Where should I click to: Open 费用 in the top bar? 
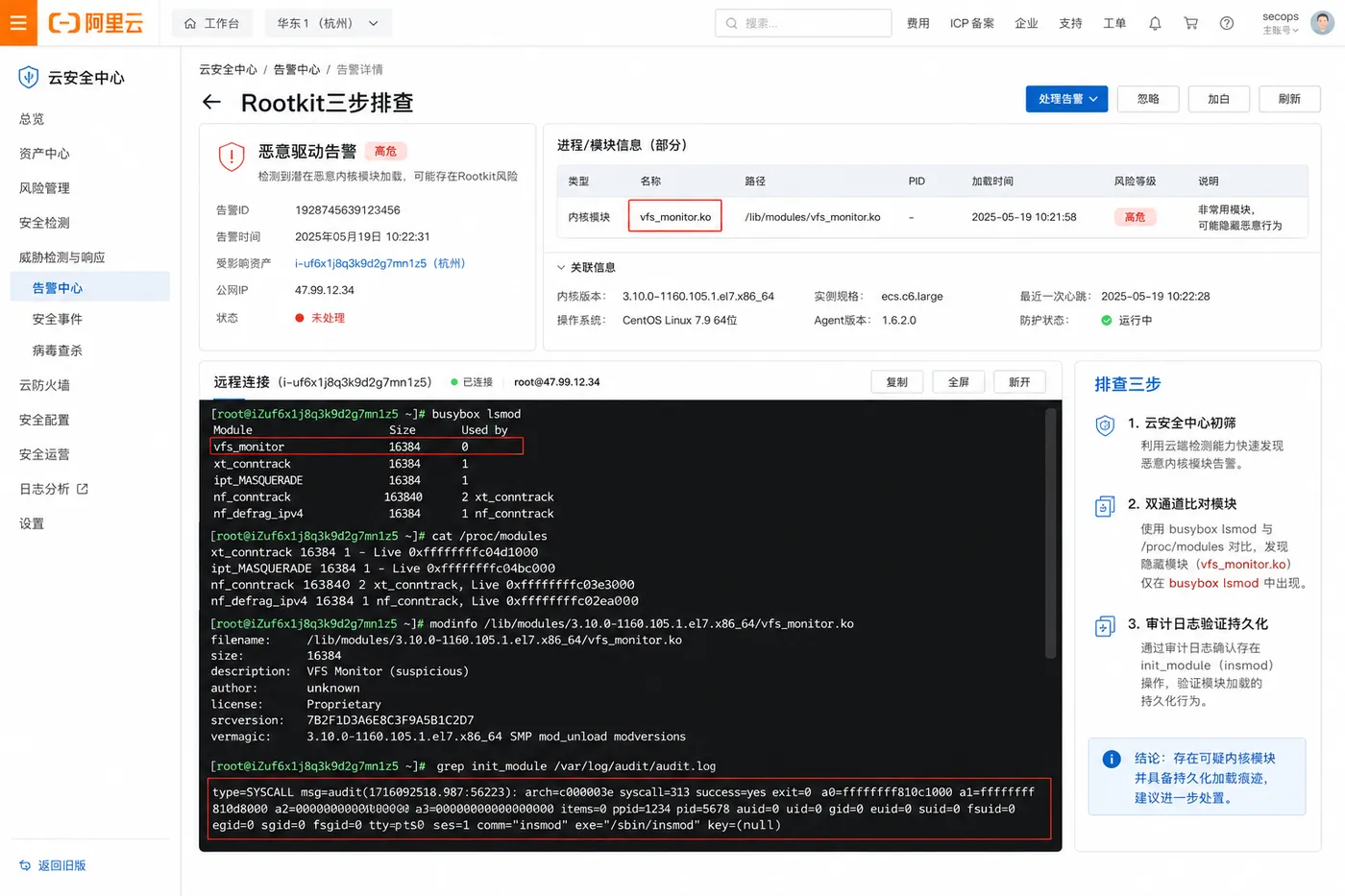point(917,23)
